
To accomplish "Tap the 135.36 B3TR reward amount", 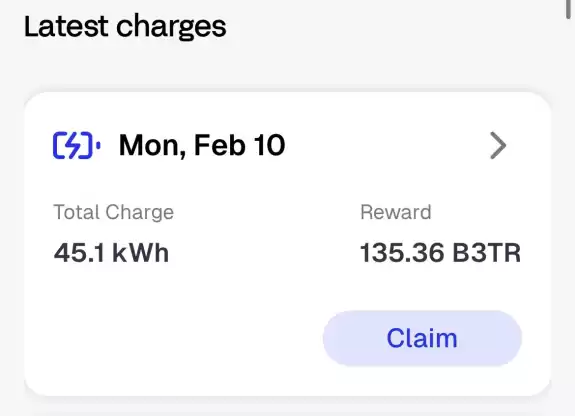I will coord(440,253).
